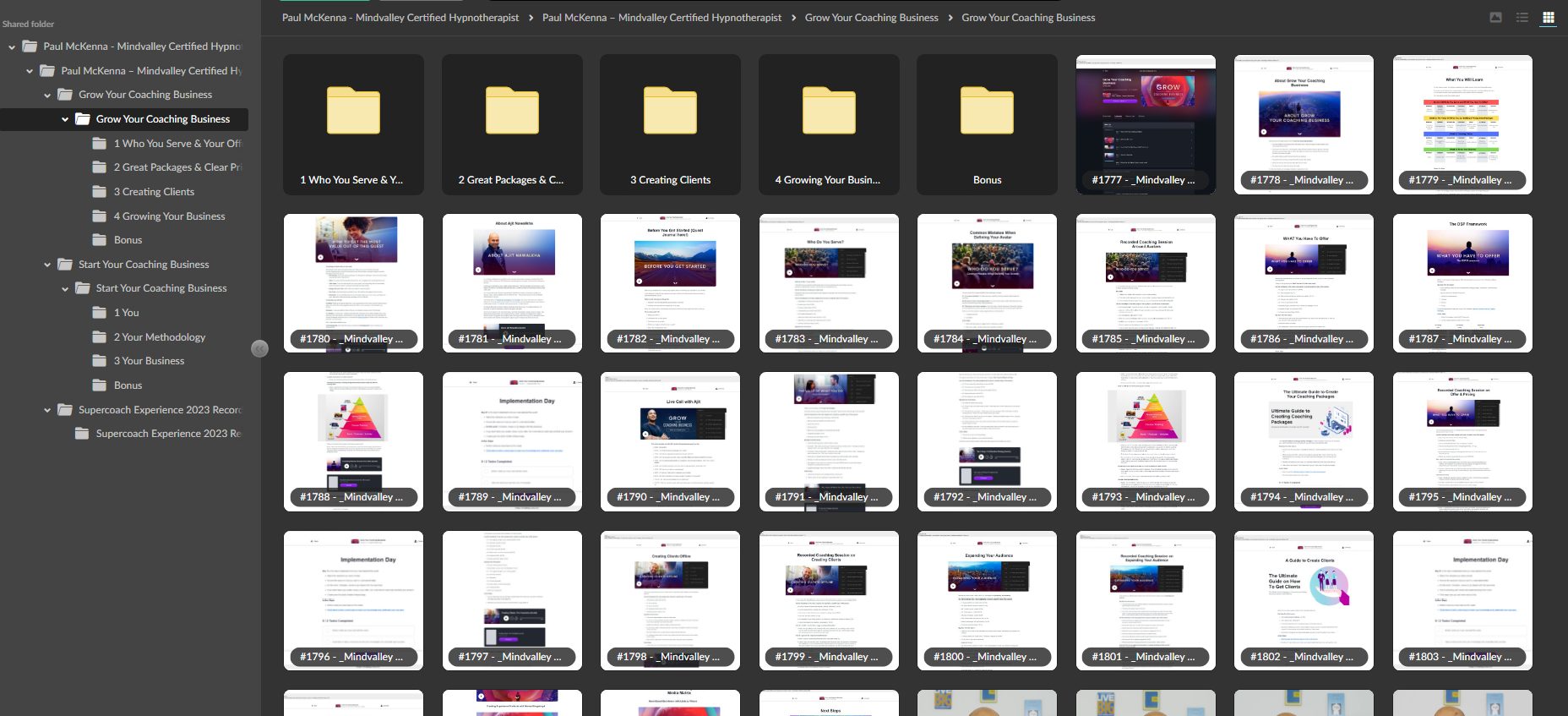Open thumbnail '#1790 - _Mindvalley'
Image resolution: width=1568 pixels, height=716 pixels.
pos(670,442)
